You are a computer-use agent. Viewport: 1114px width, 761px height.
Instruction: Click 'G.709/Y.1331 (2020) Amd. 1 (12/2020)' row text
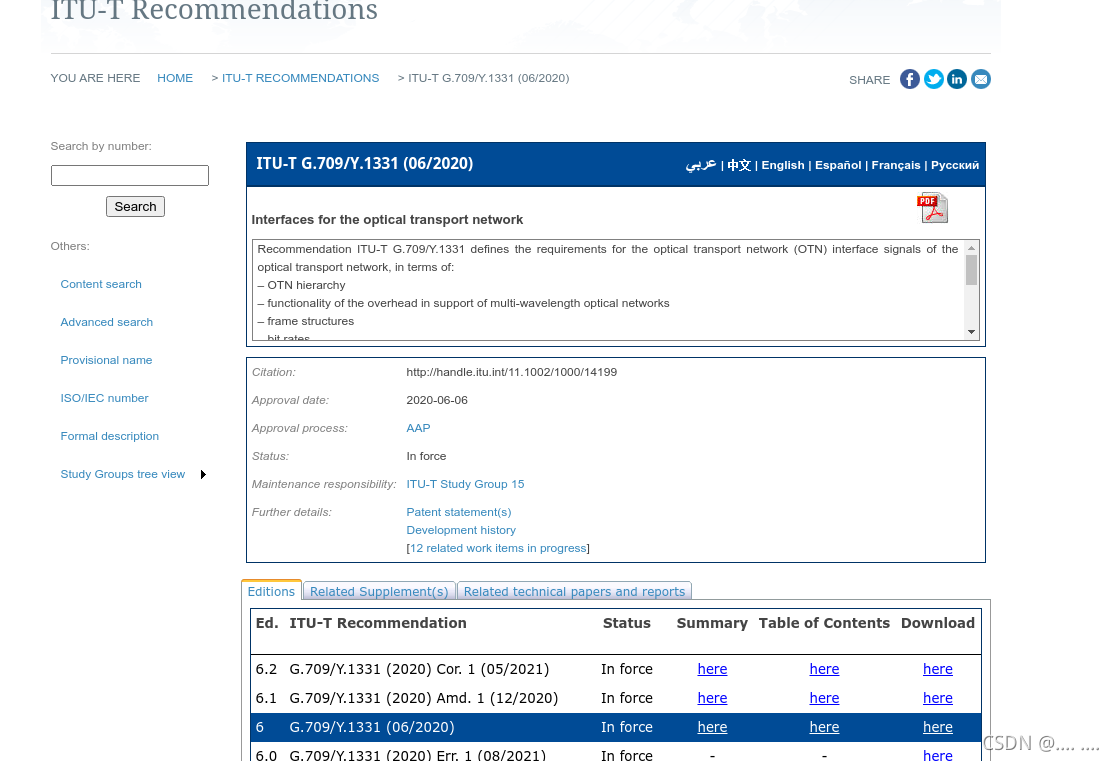tap(423, 698)
